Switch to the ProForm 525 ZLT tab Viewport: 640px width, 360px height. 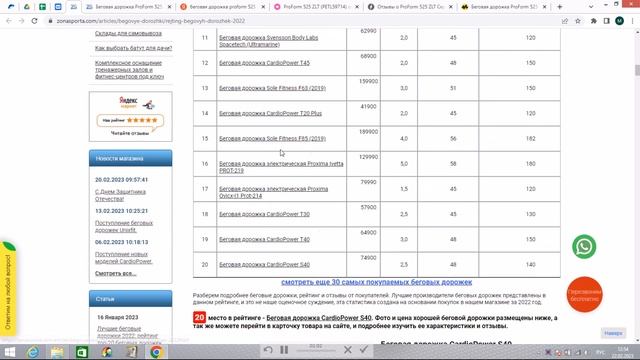316,7
